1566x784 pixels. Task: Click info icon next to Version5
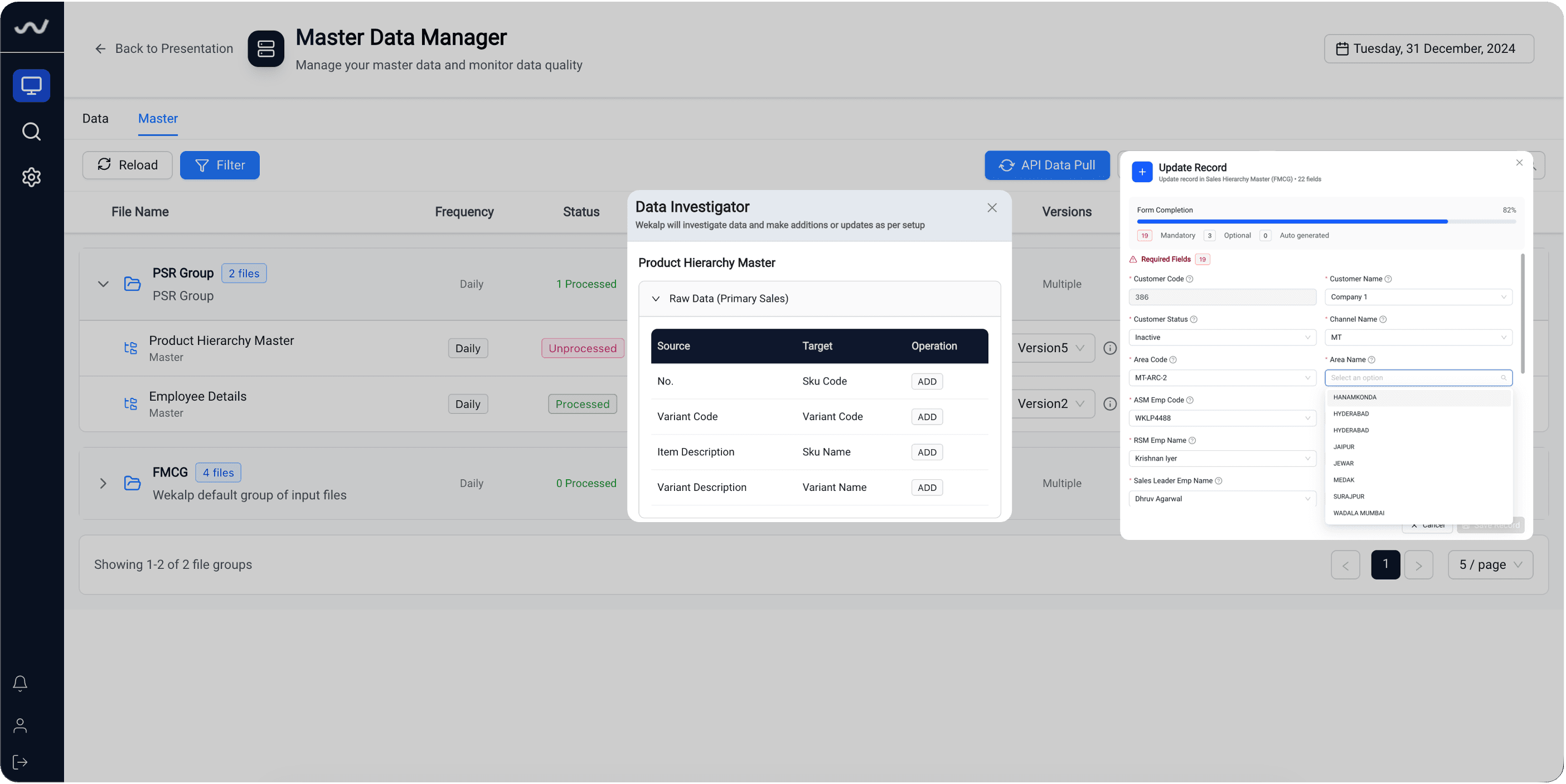click(1109, 348)
